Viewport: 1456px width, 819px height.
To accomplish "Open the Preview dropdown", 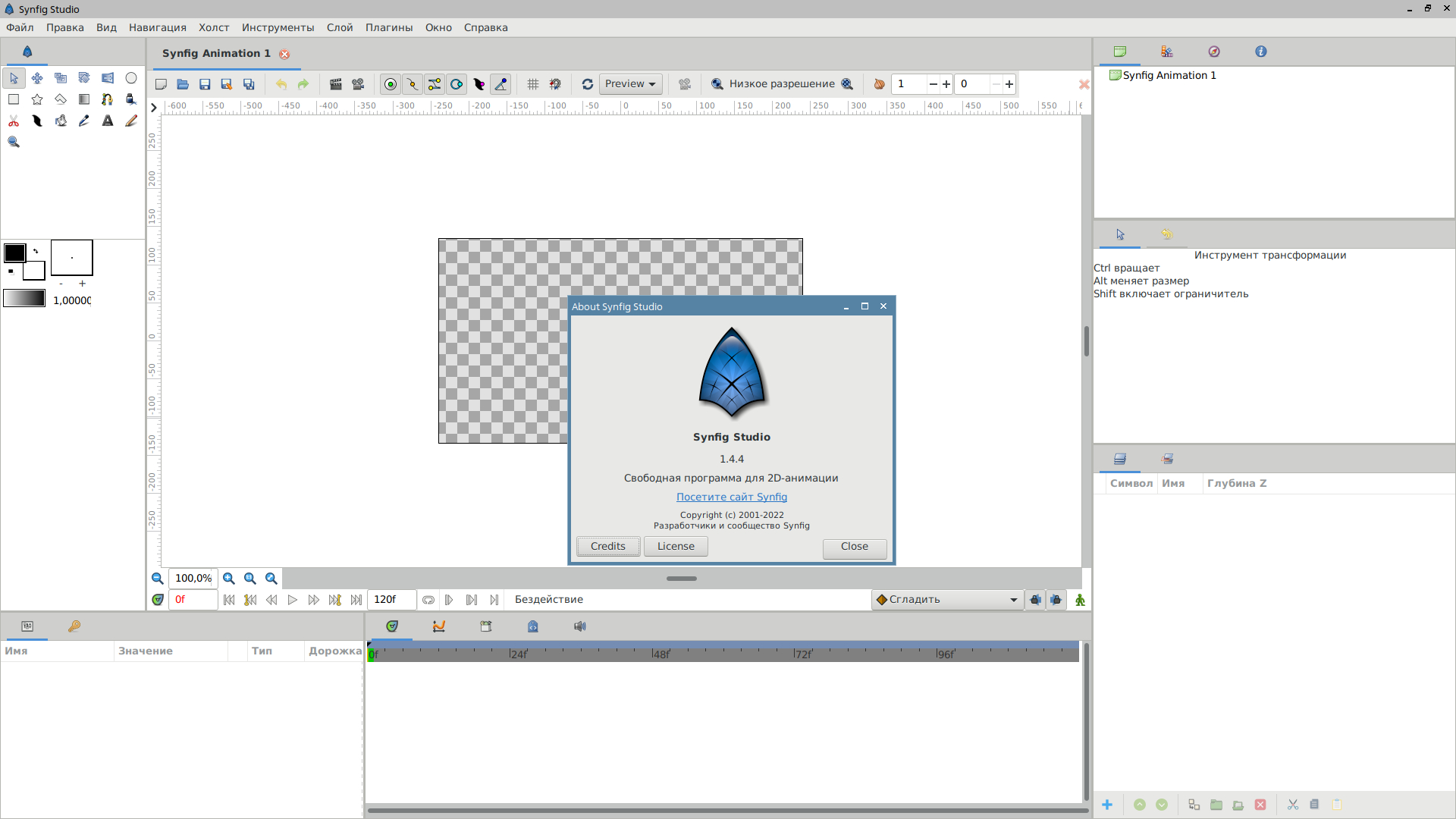I will click(631, 84).
